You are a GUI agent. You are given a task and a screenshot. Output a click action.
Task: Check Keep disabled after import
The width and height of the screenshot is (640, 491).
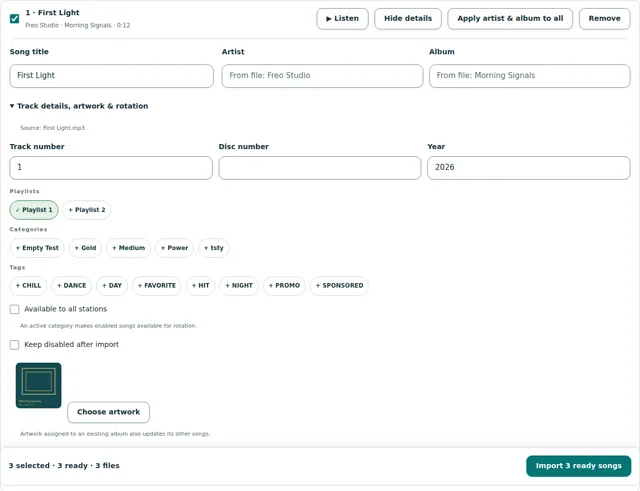click(14, 345)
